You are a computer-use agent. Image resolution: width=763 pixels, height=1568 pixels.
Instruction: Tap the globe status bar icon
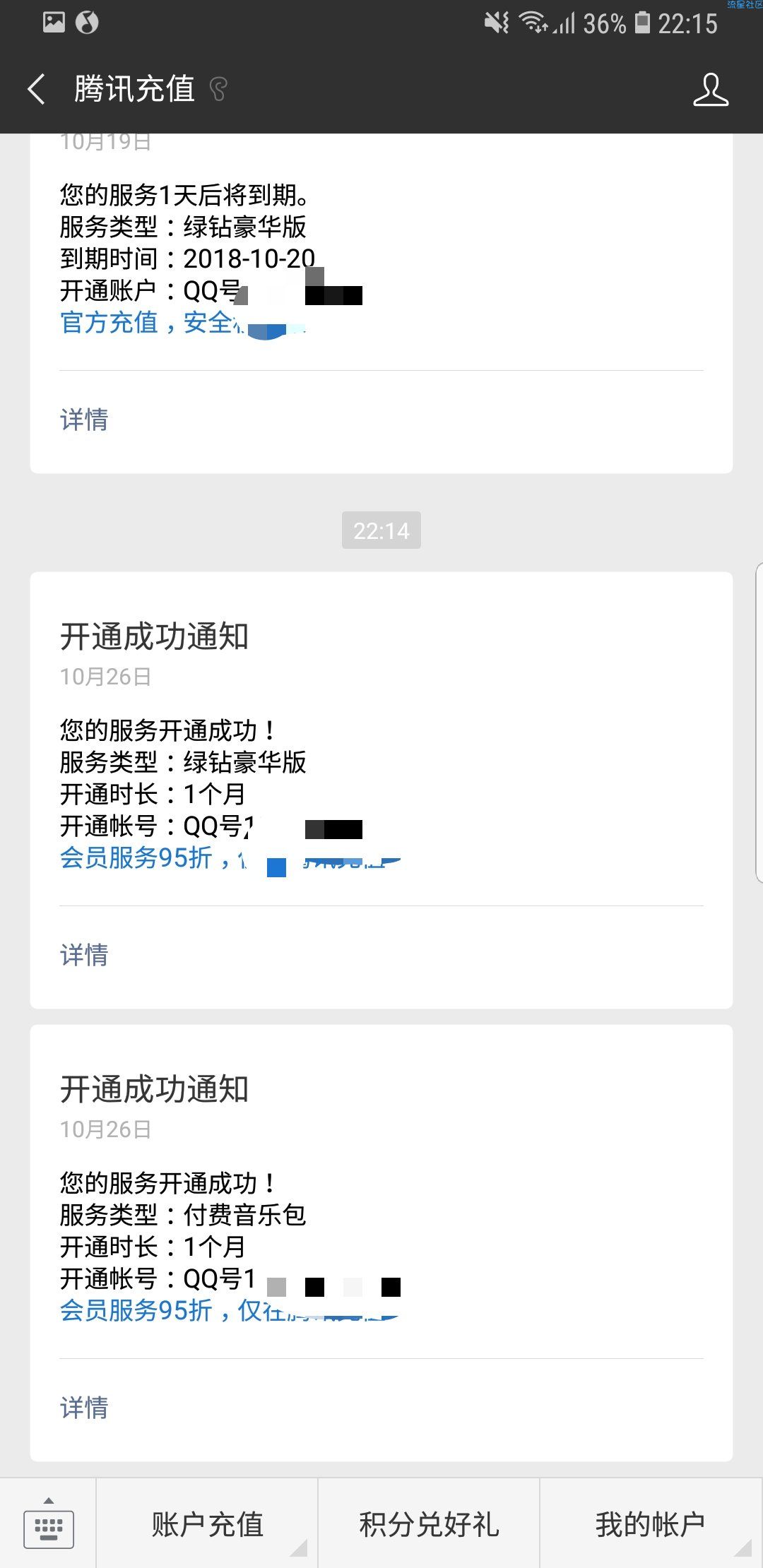point(87,23)
